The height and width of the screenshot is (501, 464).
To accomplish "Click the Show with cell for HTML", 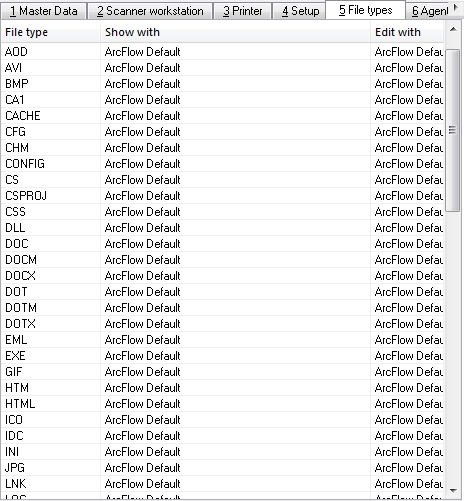I will point(235,404).
